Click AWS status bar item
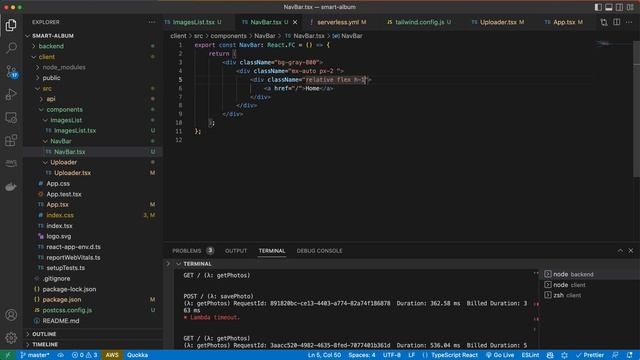This screenshot has width=640, height=360. click(112, 355)
